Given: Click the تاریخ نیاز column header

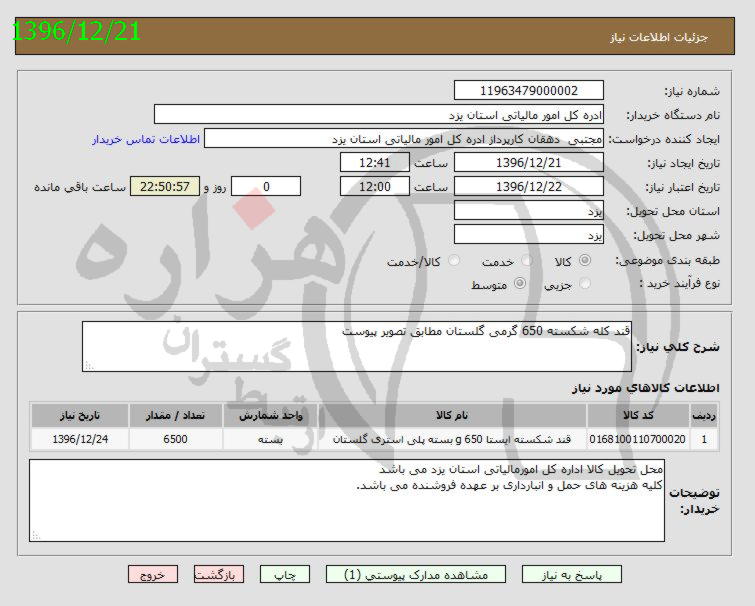Looking at the screenshot, I should pos(80,415).
